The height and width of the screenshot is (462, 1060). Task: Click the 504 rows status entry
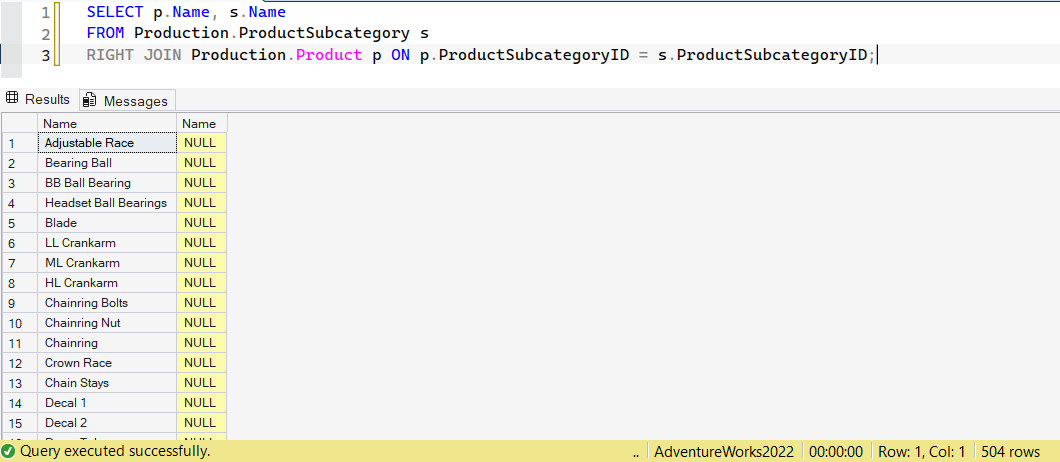(x=1011, y=451)
